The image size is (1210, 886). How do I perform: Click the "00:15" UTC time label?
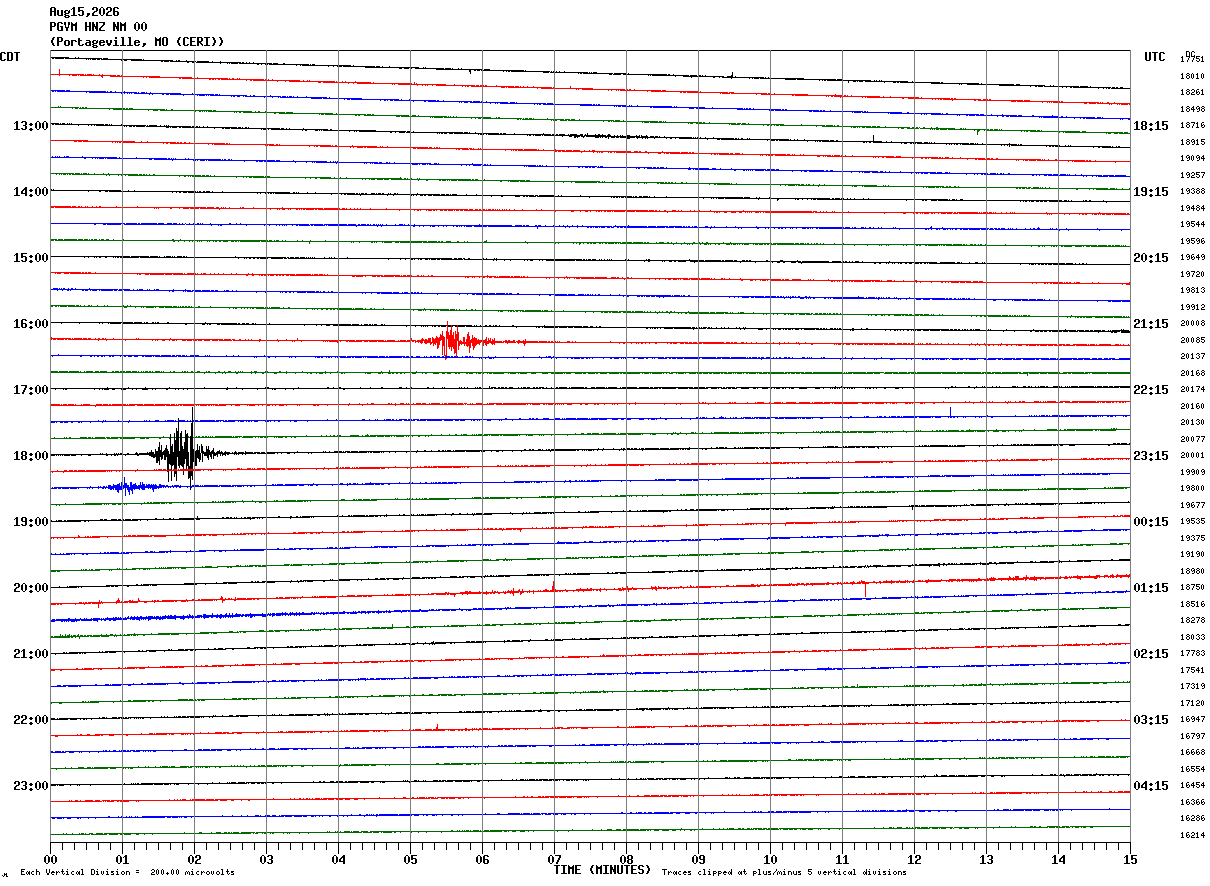click(x=1151, y=522)
